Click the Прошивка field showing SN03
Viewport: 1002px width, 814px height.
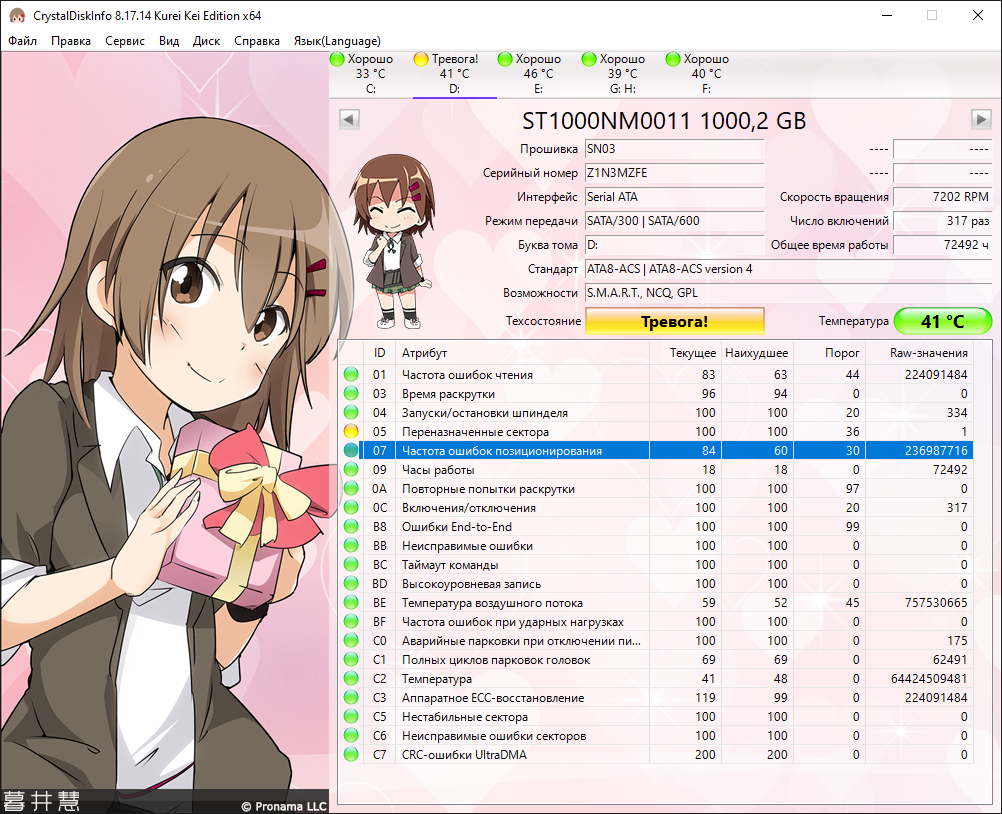[x=675, y=149]
